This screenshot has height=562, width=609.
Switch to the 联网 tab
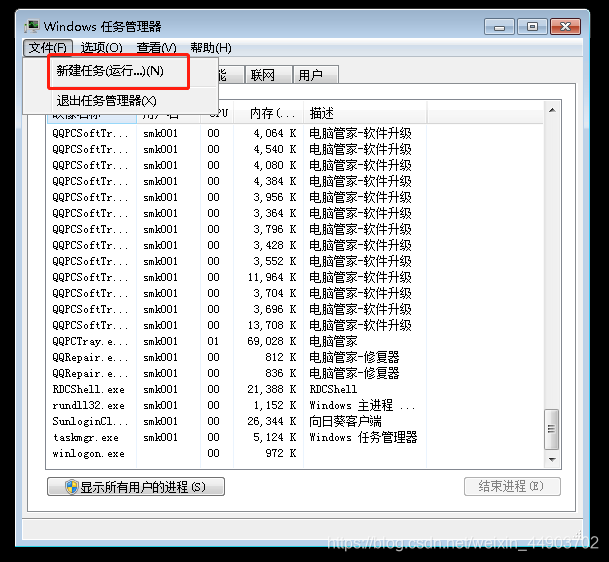(x=268, y=75)
